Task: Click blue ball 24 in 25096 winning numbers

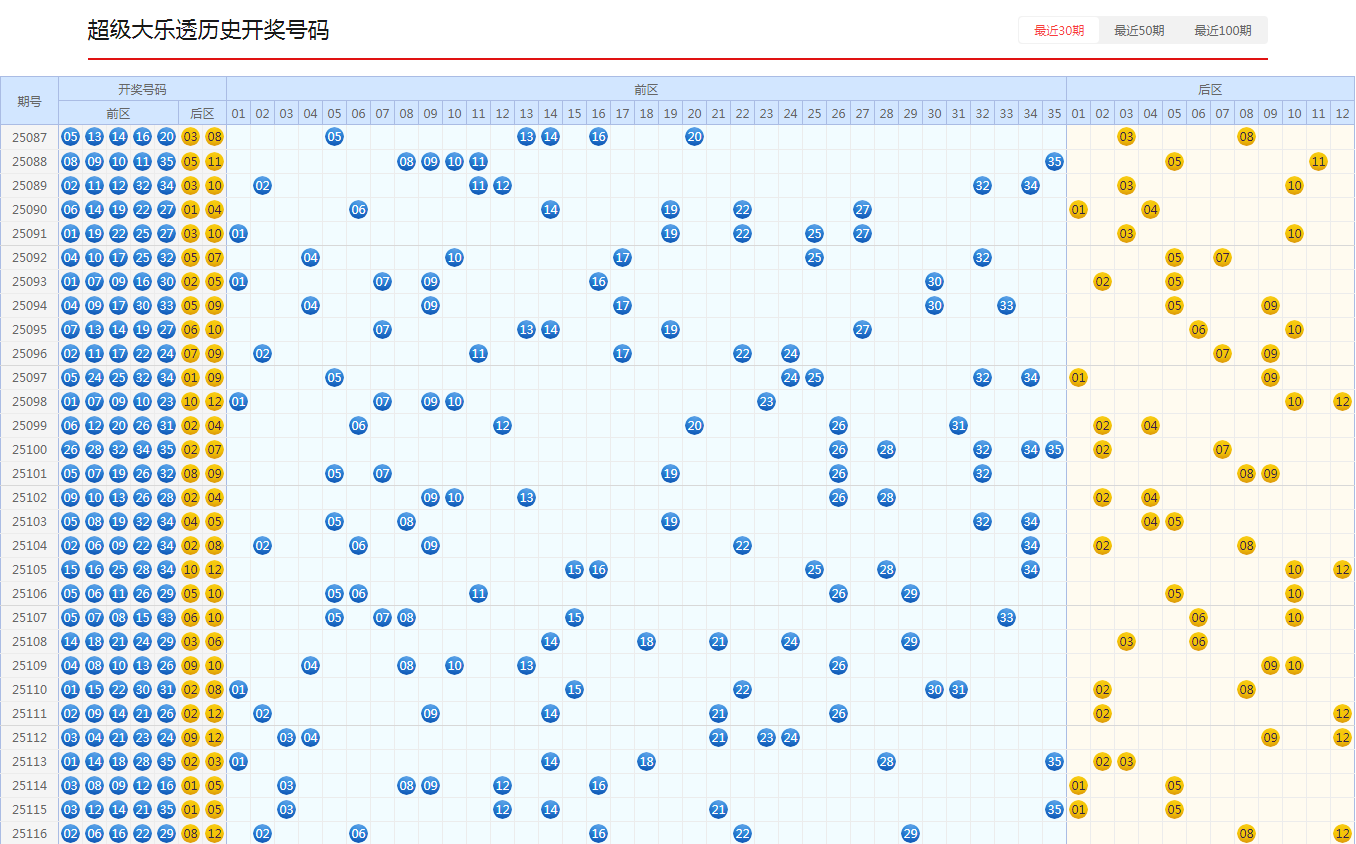Action: click(x=166, y=353)
